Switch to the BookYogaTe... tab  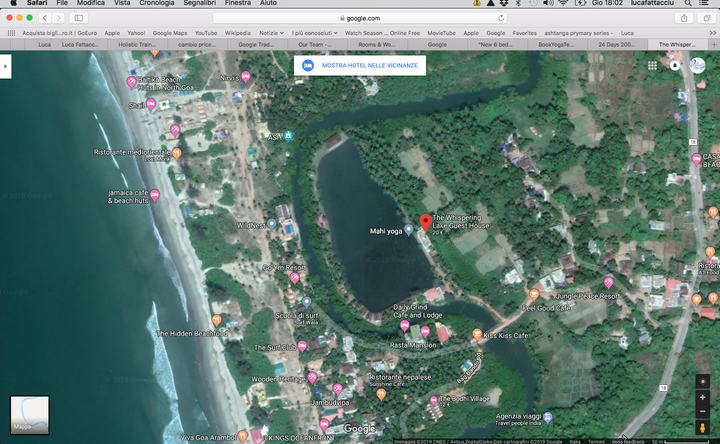(556, 45)
